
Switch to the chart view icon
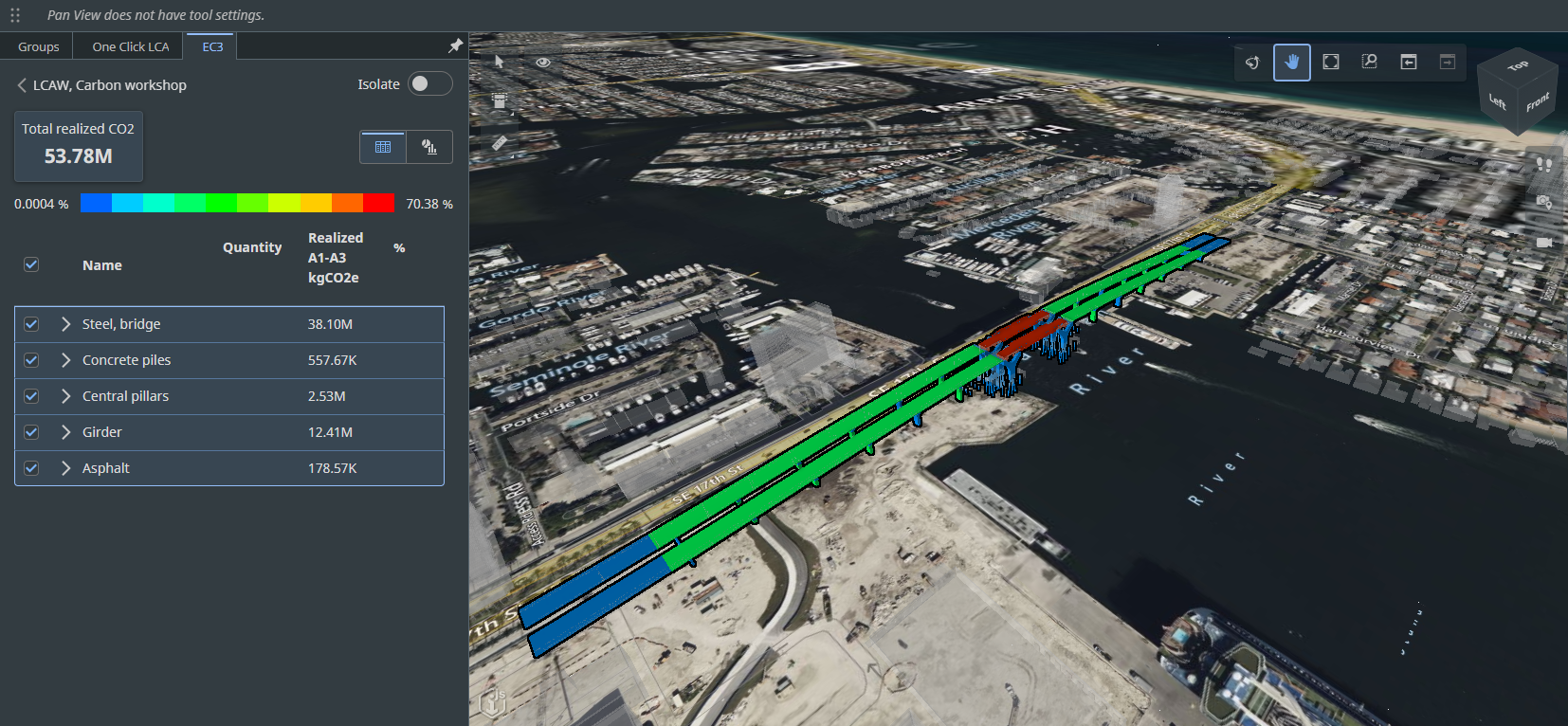pos(429,147)
